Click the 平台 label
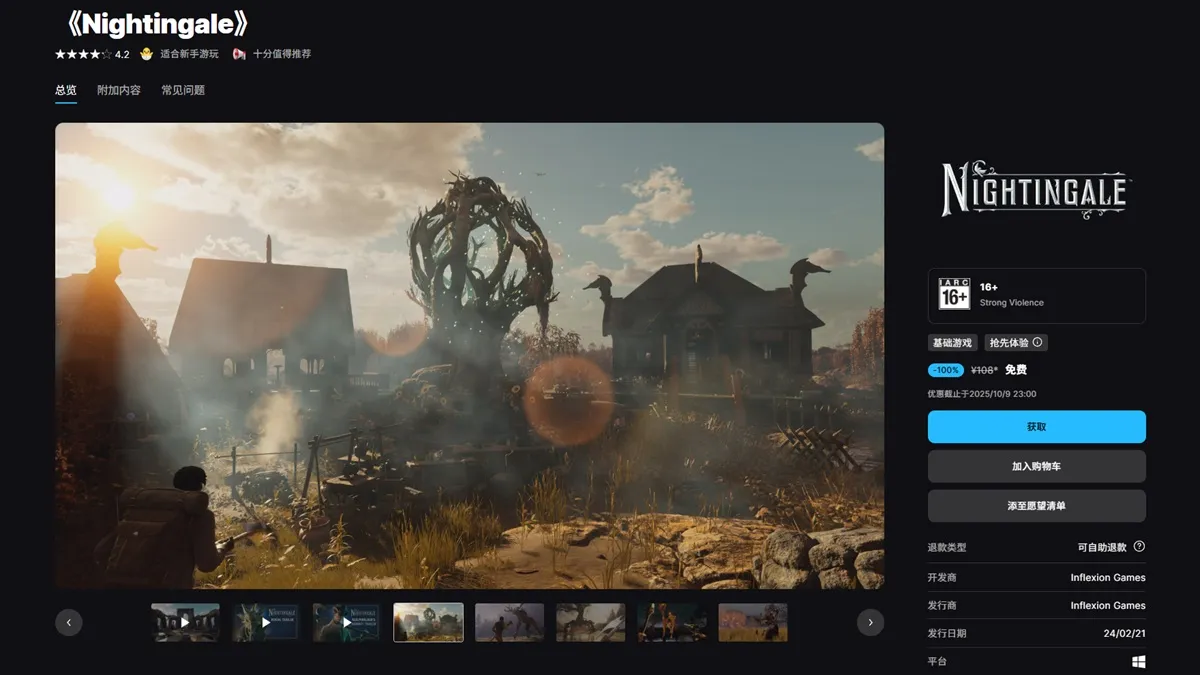 point(937,662)
